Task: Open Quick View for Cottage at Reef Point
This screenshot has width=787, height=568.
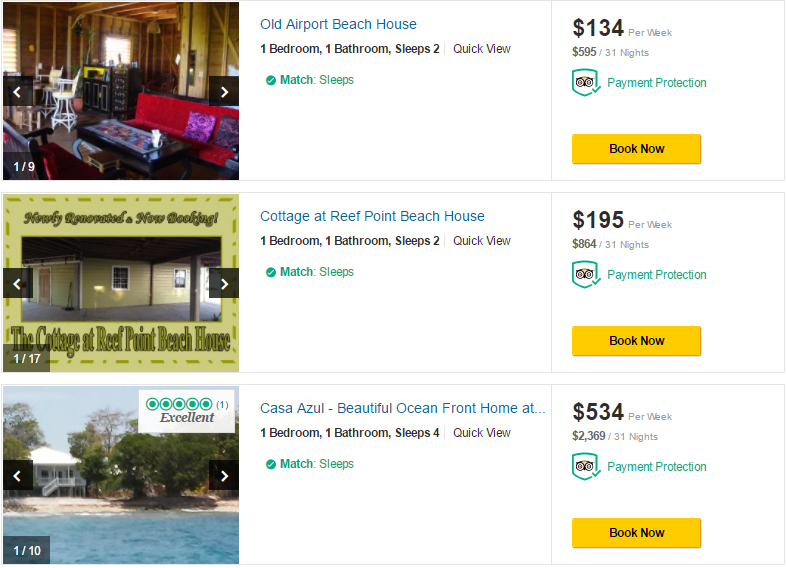Action: [x=482, y=241]
